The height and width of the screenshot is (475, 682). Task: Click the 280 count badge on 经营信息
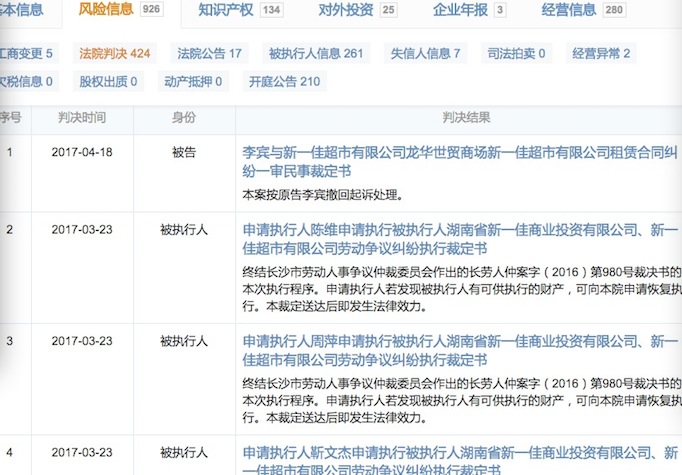point(614,10)
